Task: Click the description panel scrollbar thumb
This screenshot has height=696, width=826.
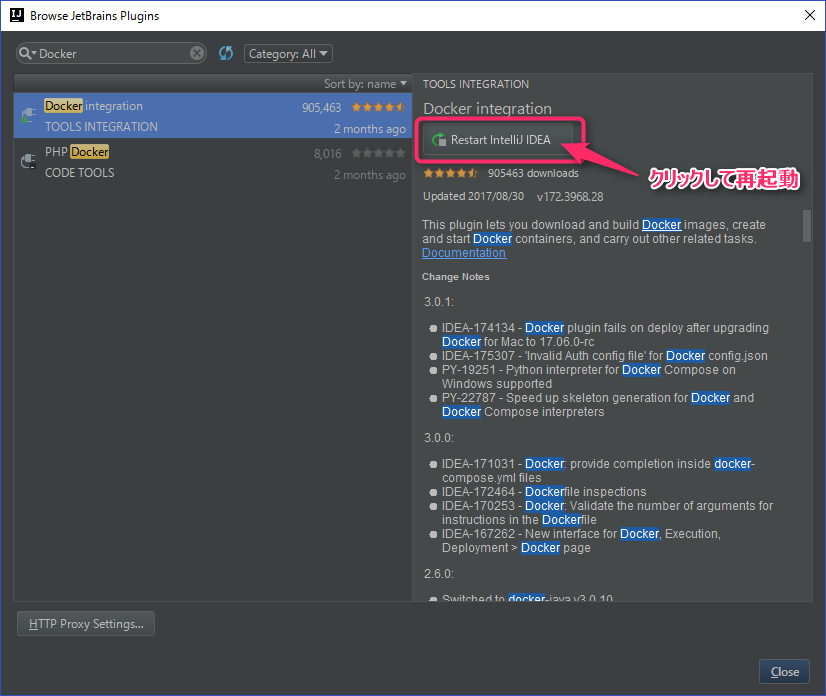Action: (x=807, y=226)
